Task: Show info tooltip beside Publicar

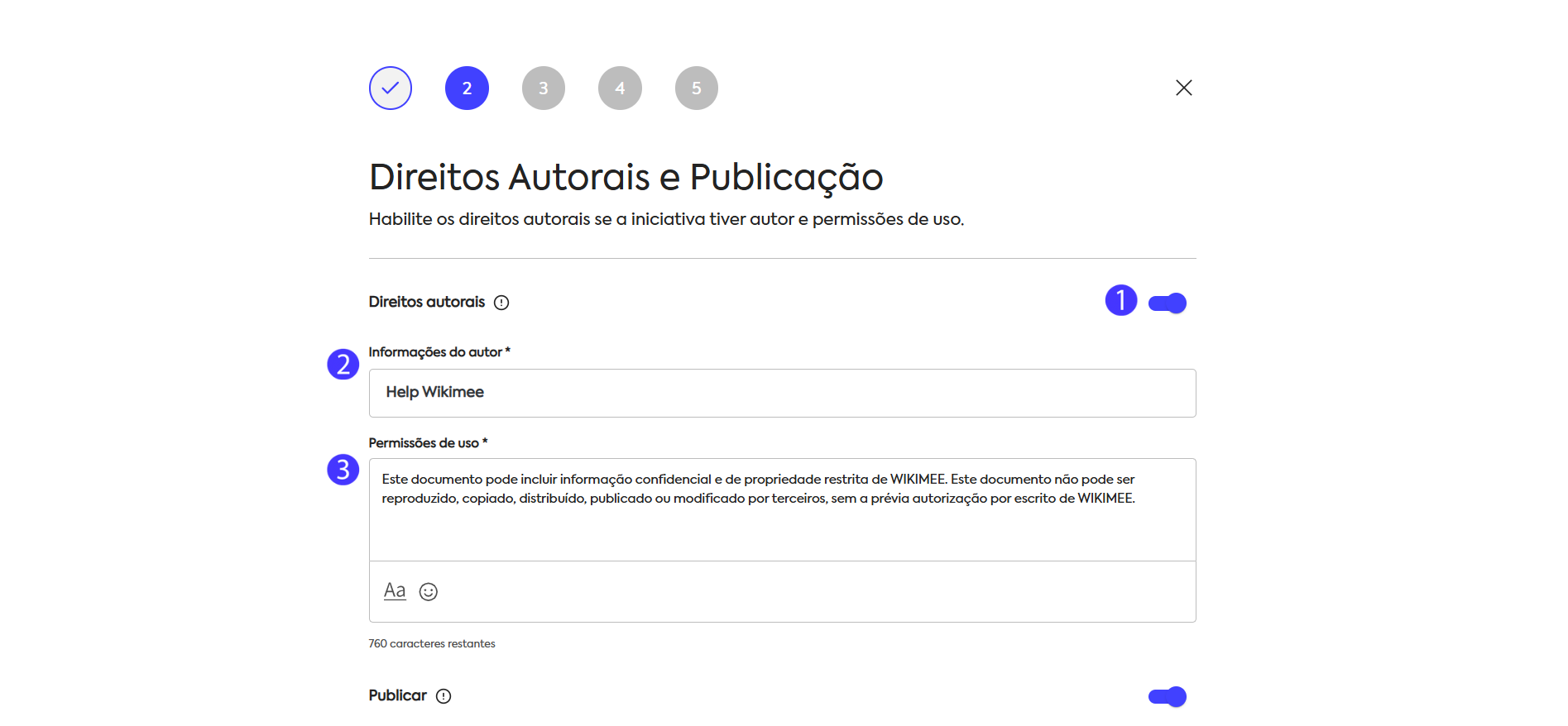Action: [x=444, y=696]
